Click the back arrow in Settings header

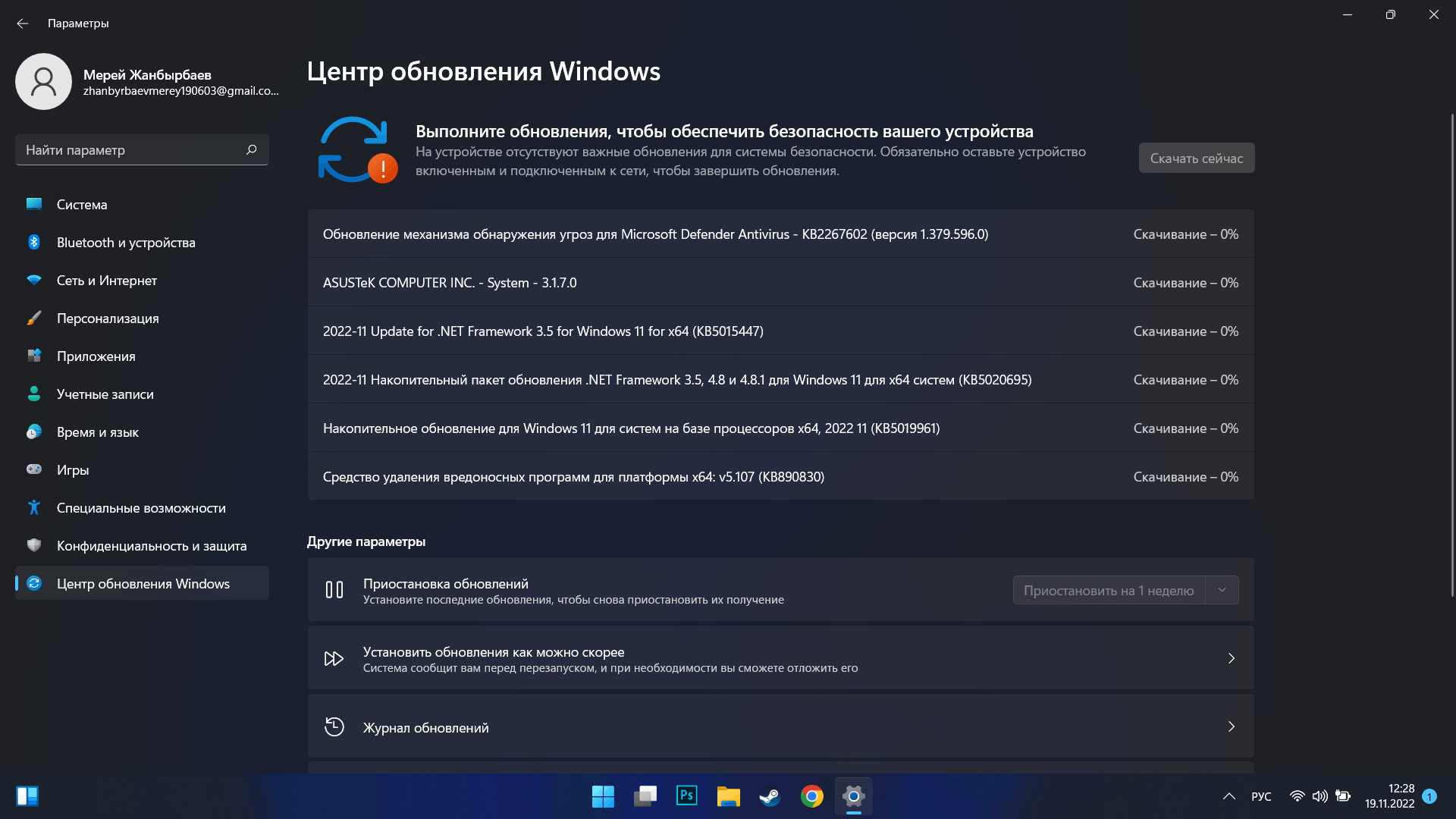[22, 24]
